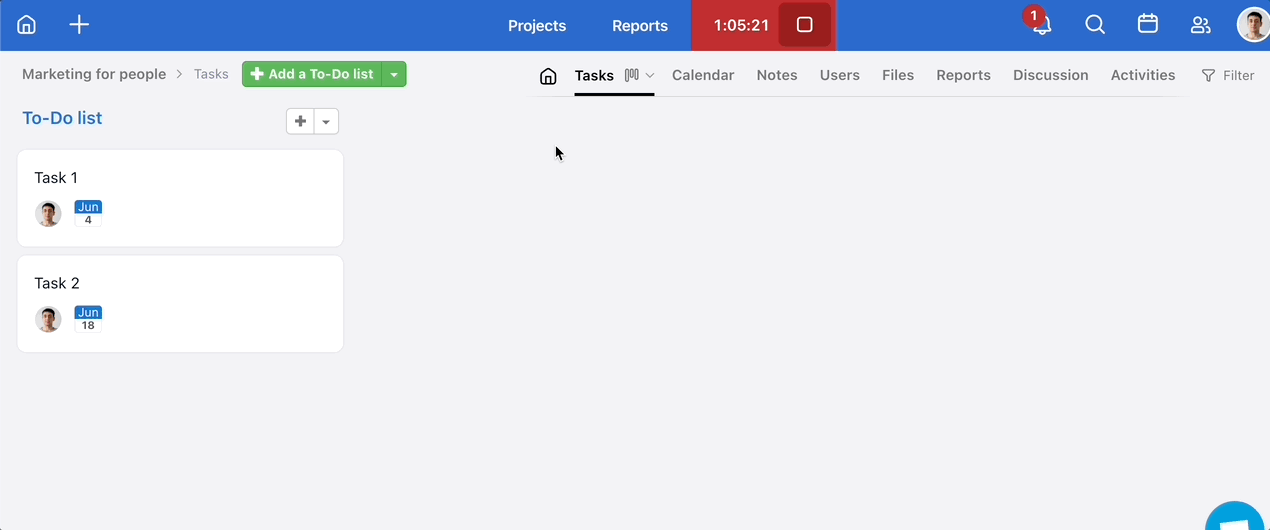Click the Task 1 assignee avatar
The height and width of the screenshot is (530, 1270).
click(x=48, y=214)
